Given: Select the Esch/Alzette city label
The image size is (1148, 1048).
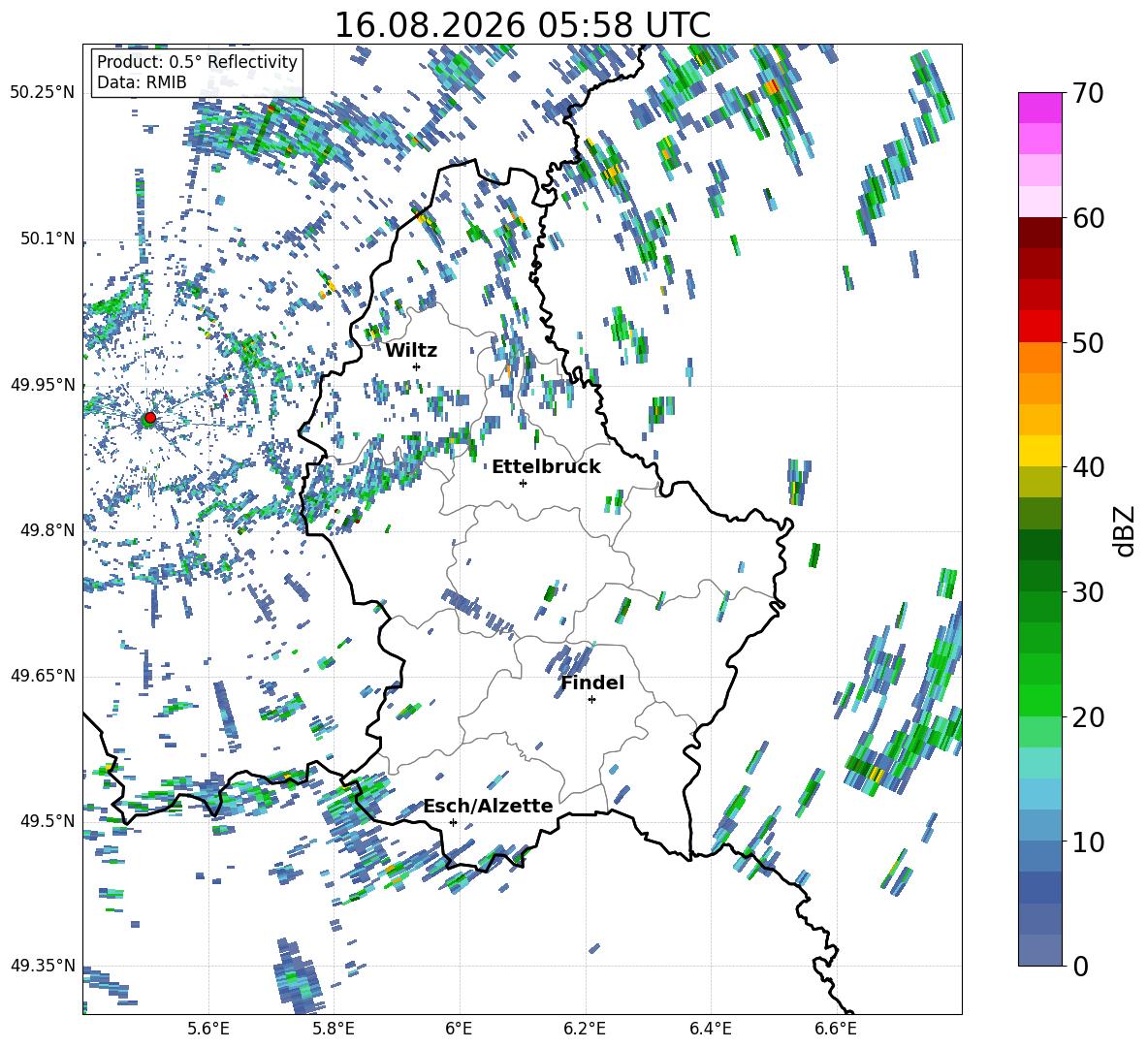Looking at the screenshot, I should tap(489, 806).
